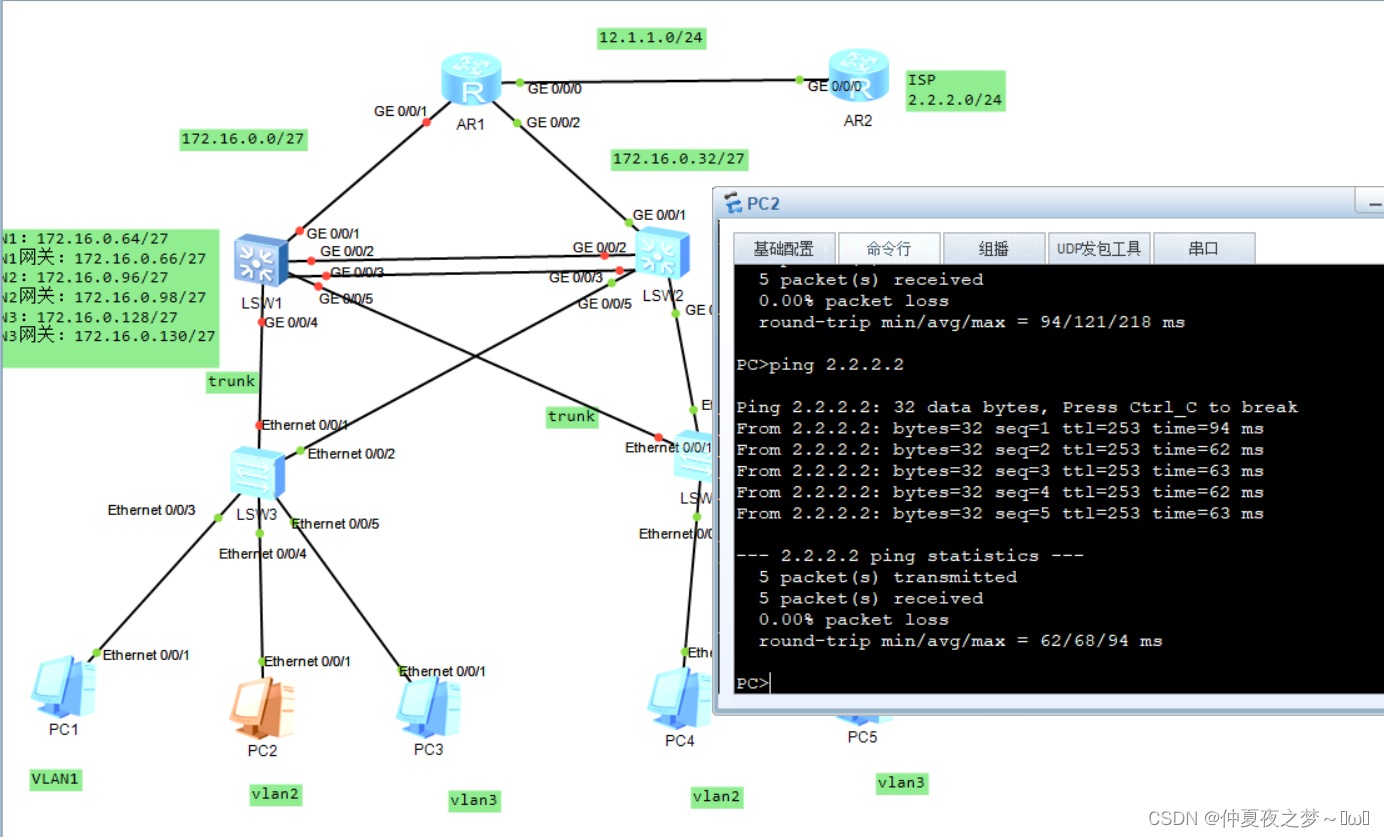Viewport: 1384px width, 837px height.
Task: Click the LSW2 layer-3 switch icon
Action: [661, 253]
